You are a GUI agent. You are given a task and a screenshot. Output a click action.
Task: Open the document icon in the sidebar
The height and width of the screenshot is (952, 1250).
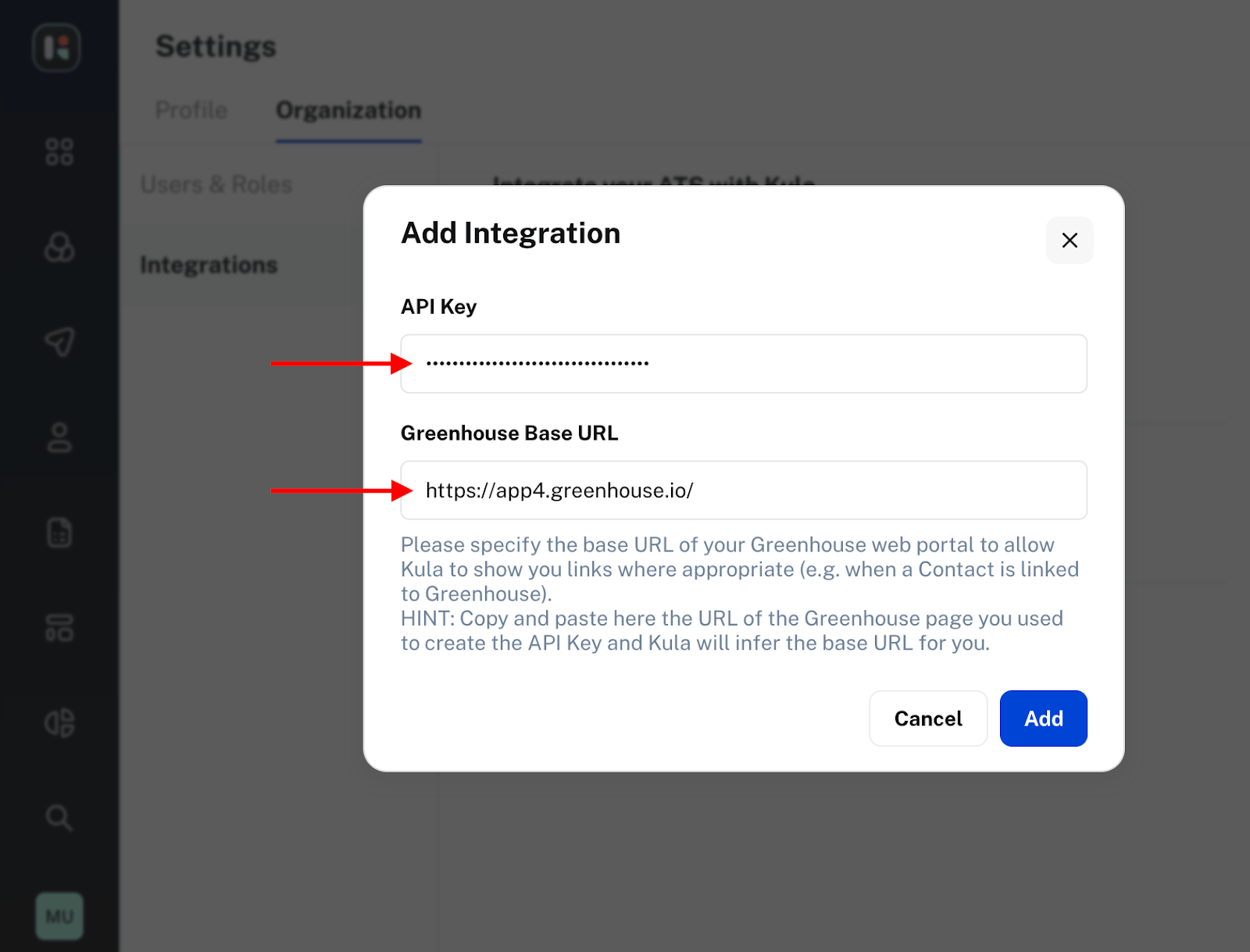[59, 533]
